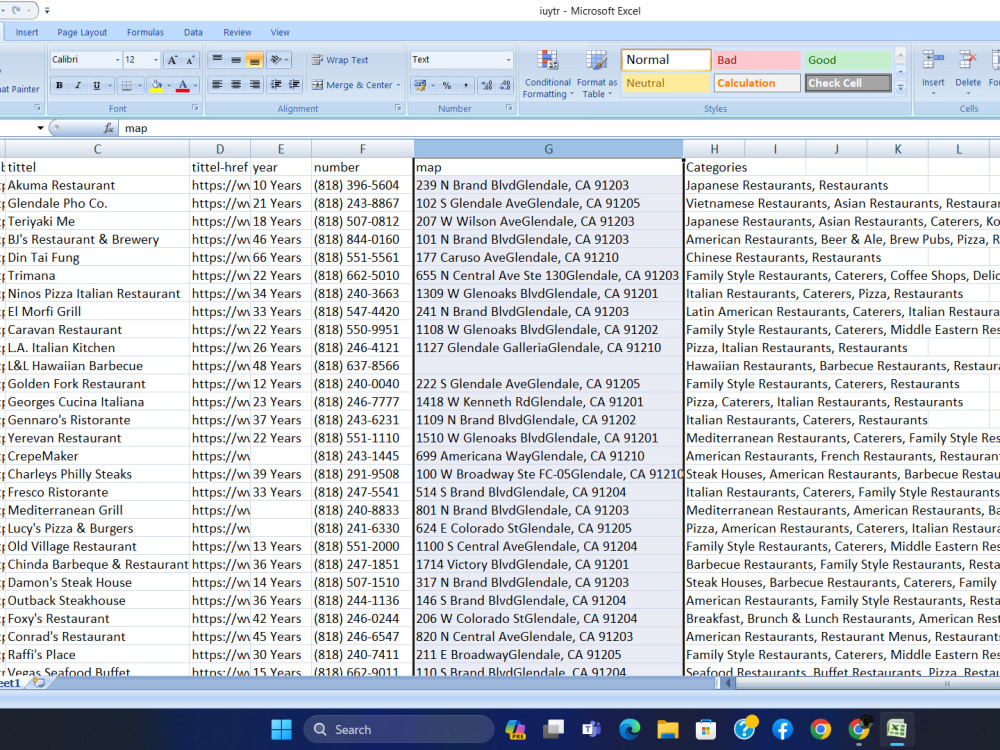The image size is (1000, 750).
Task: Toggle italic formatting
Action: [78, 85]
